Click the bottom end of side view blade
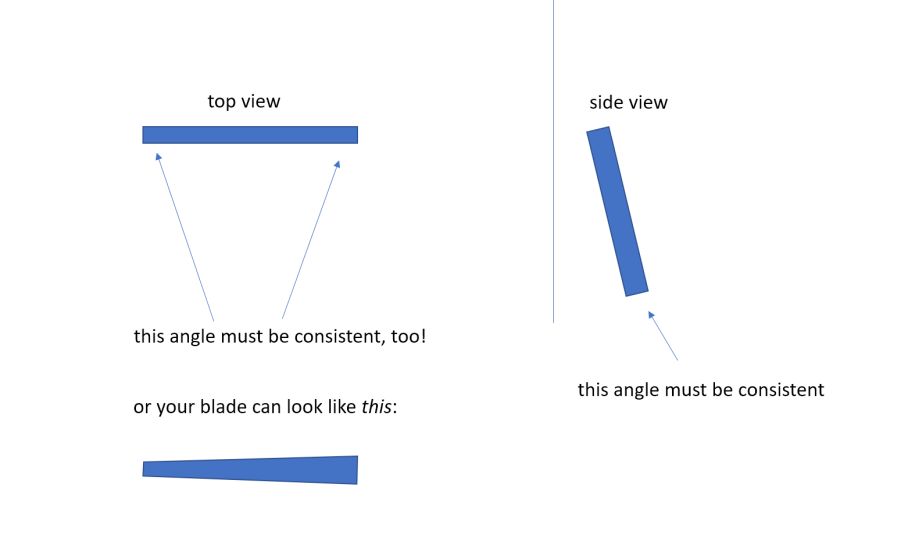Viewport: 900px width, 541px height. point(637,289)
